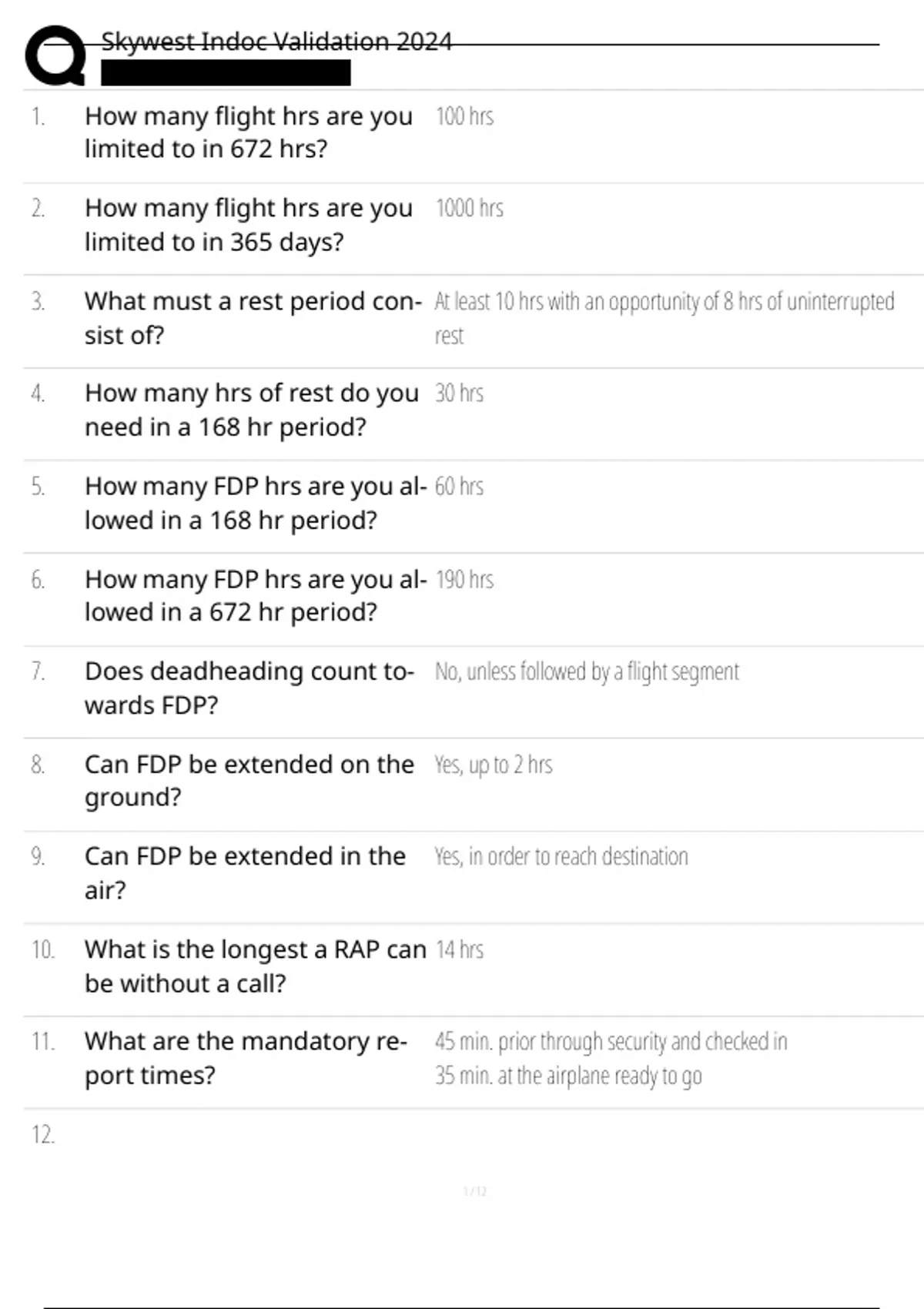Click the Q logo icon
Image resolution: width=924 pixels, height=1309 pixels.
pos(55,55)
